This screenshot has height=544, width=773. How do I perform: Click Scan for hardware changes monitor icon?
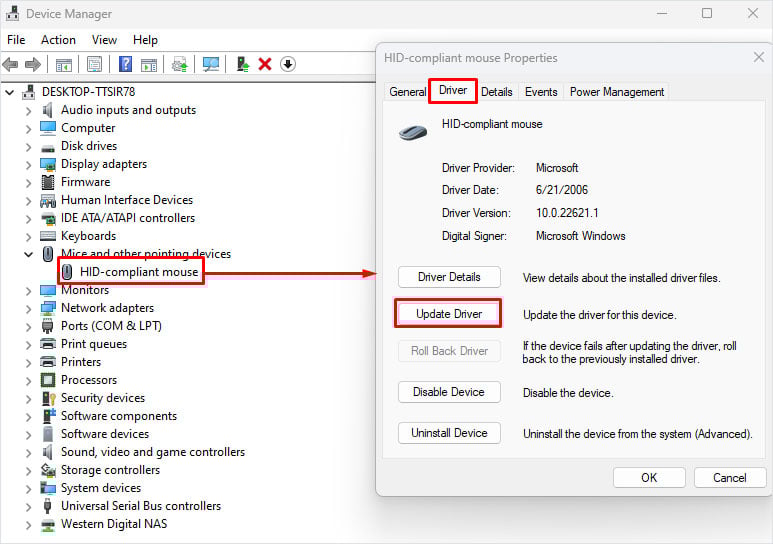(x=211, y=64)
